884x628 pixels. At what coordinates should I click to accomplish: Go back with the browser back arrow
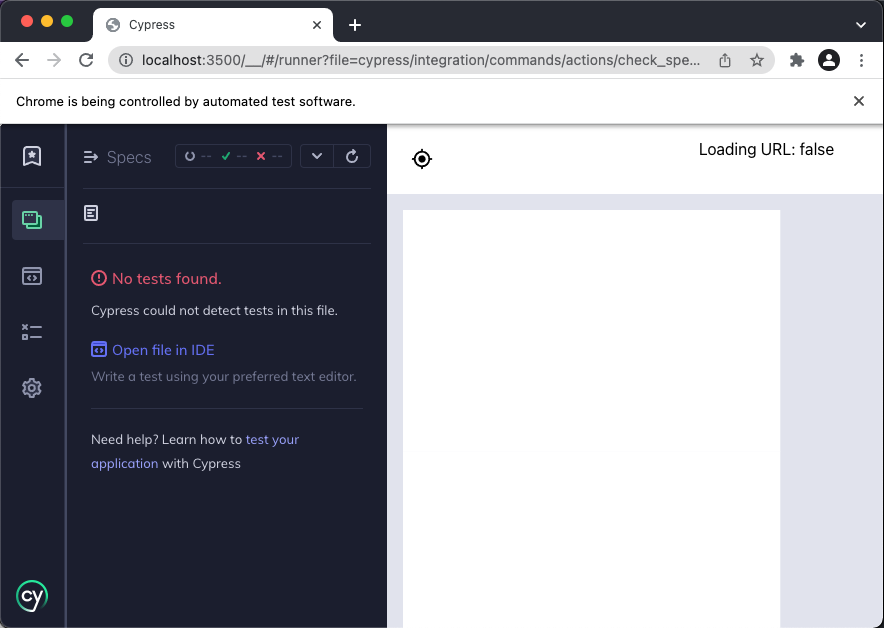[x=22, y=60]
